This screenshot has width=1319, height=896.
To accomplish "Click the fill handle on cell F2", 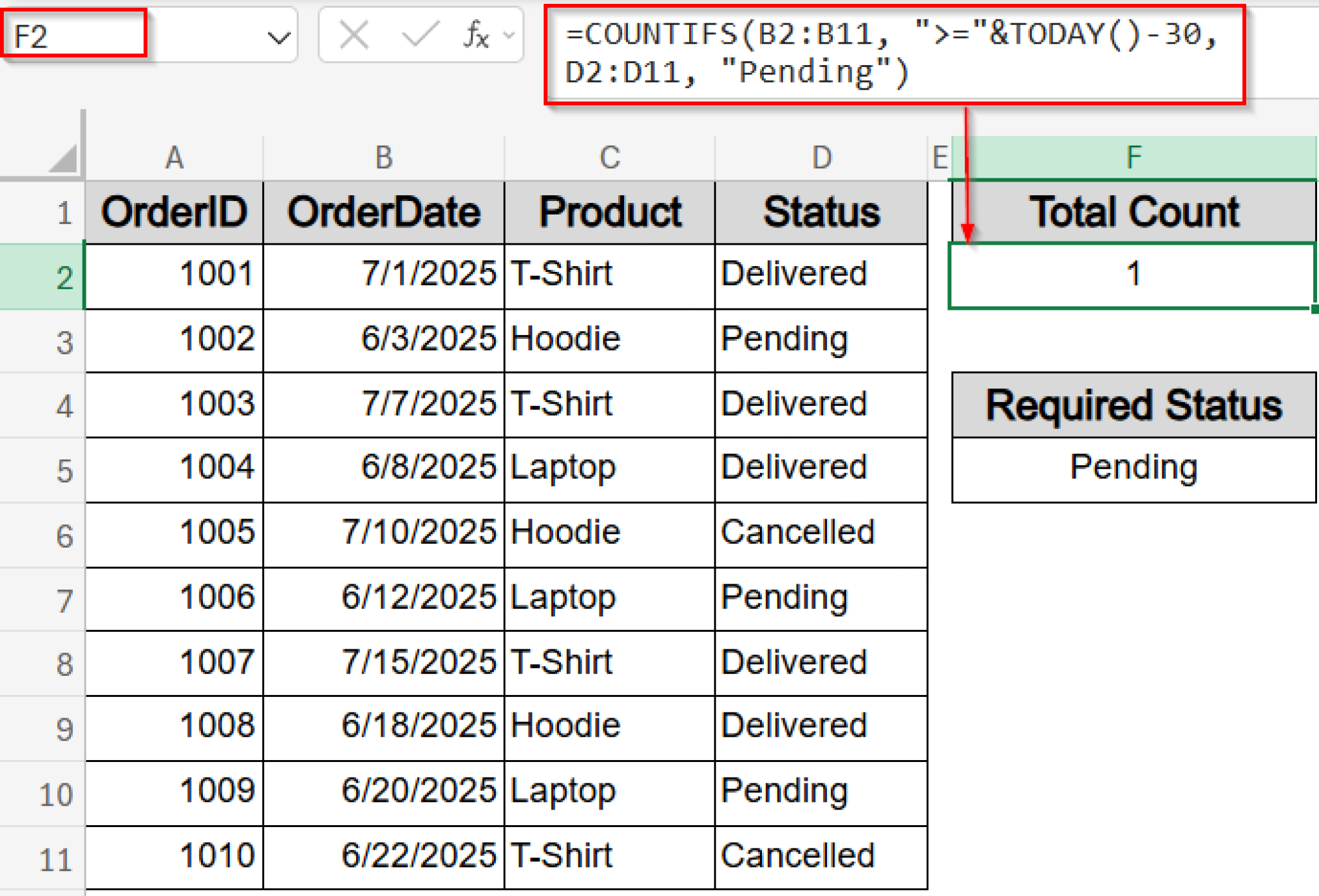I will click(x=1314, y=309).
